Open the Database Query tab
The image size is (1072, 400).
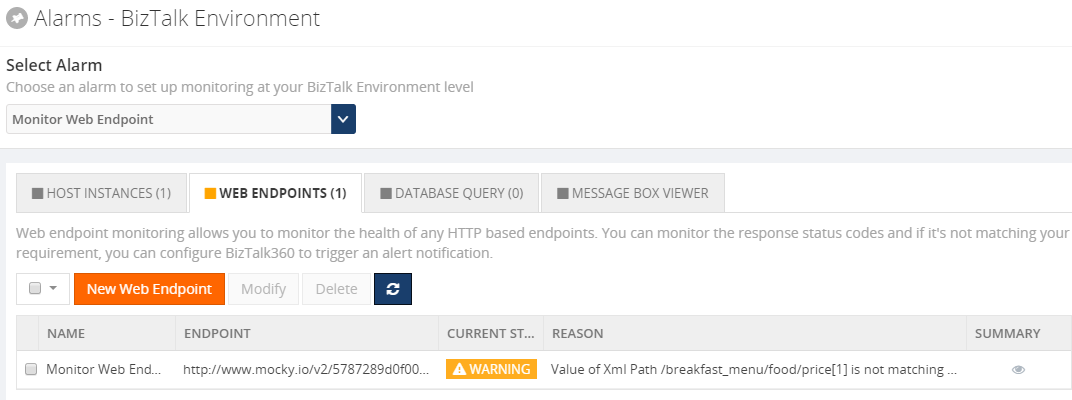point(452,193)
